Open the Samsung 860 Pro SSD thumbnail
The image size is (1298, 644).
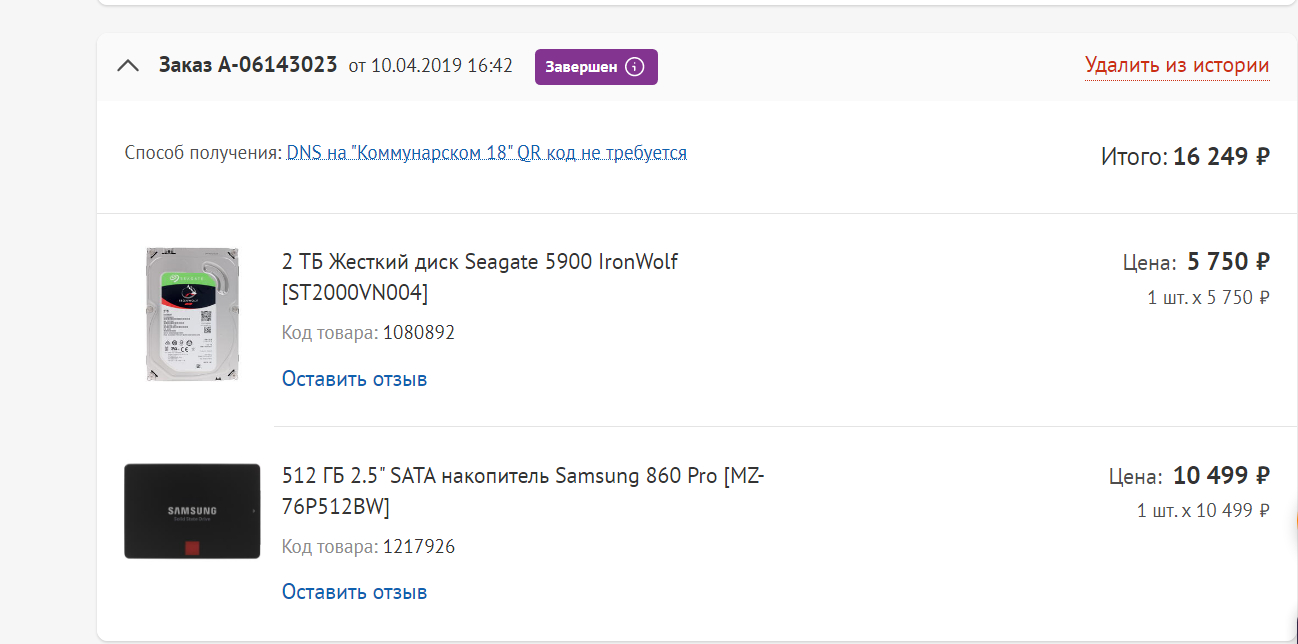[x=192, y=511]
